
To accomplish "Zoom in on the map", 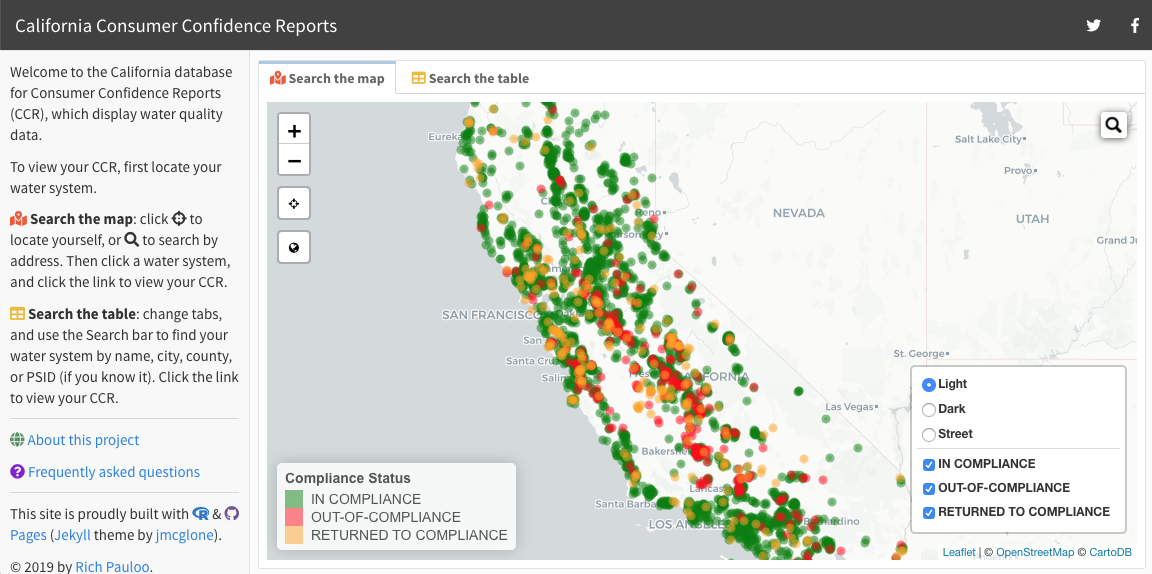I will (294, 131).
